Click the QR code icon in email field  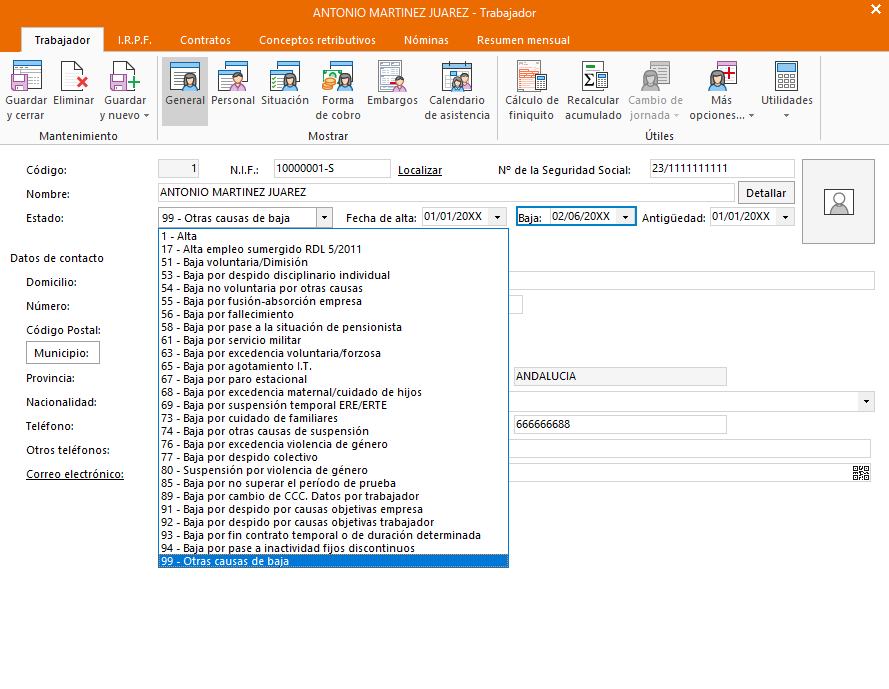click(861, 473)
